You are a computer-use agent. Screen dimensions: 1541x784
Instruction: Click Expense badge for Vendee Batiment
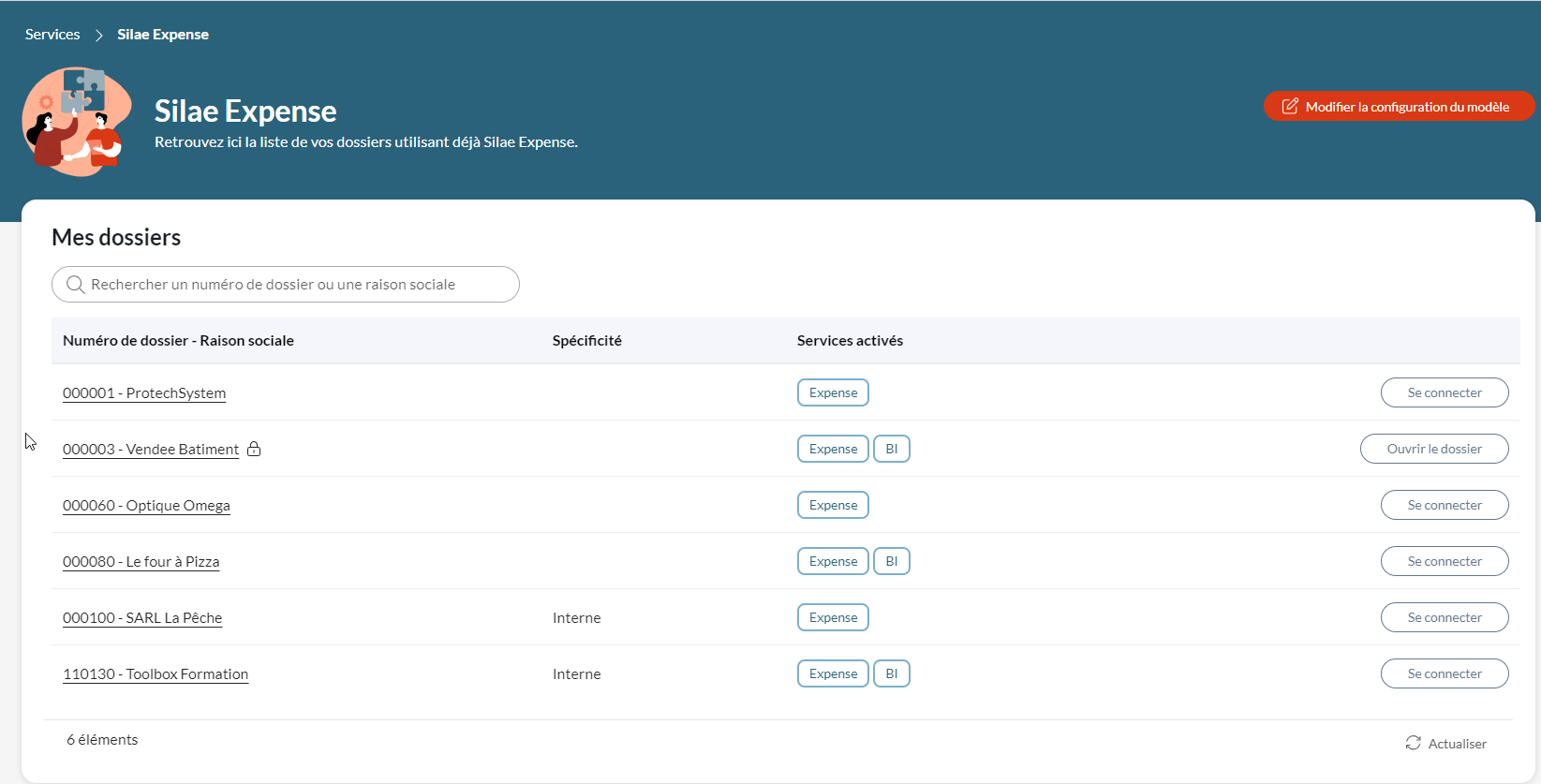[833, 449]
